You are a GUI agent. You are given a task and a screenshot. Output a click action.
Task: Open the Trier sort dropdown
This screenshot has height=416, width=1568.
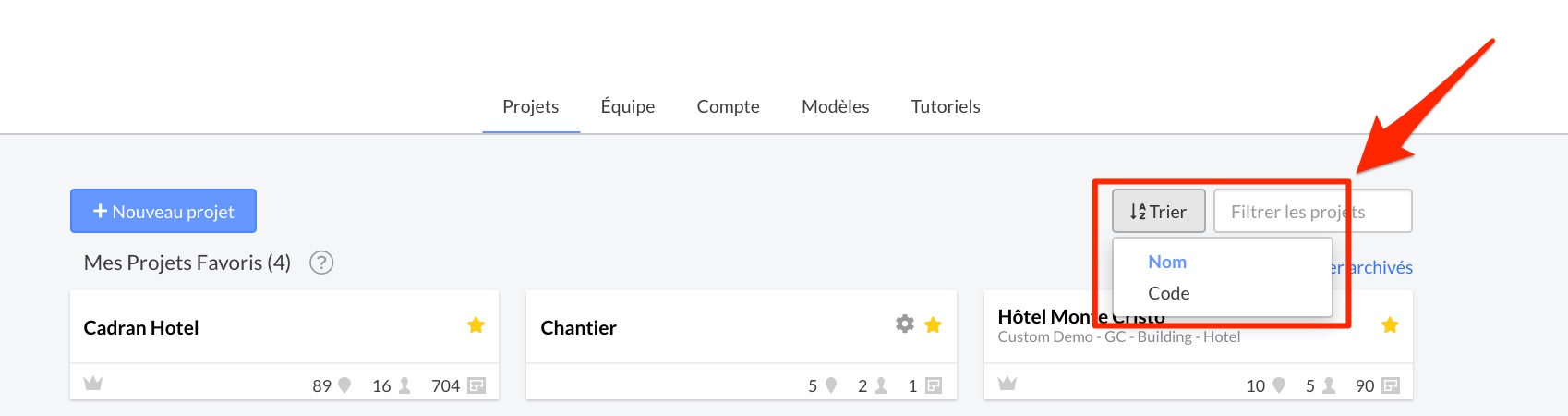[1158, 211]
